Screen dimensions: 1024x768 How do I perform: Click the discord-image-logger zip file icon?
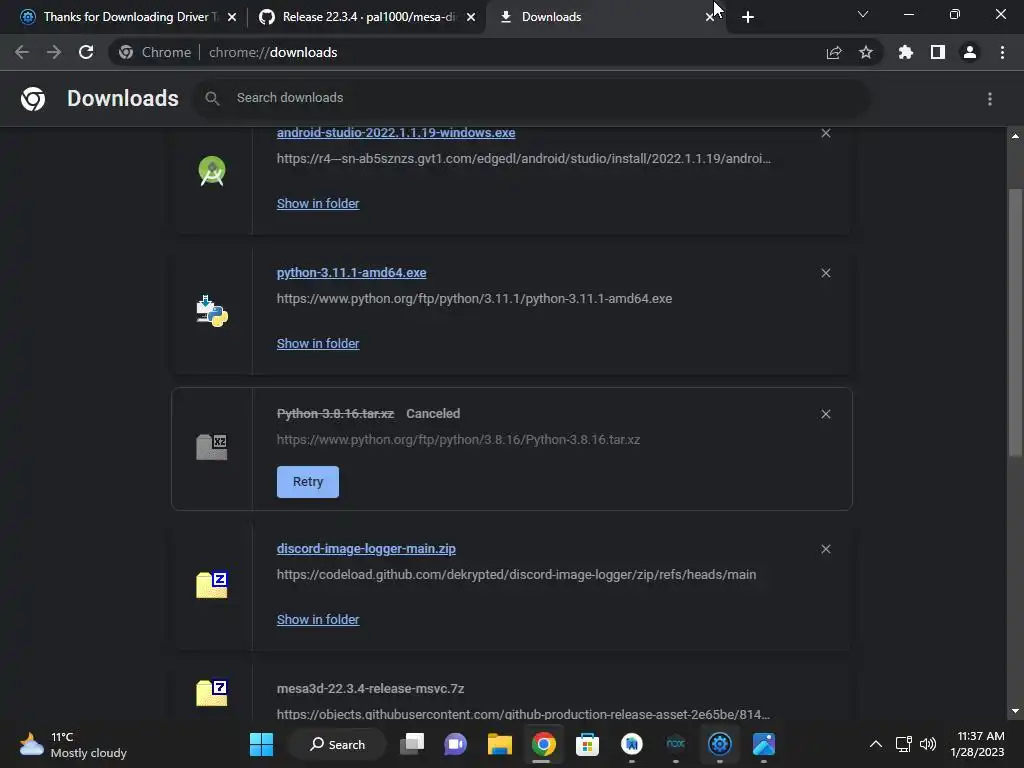point(212,584)
